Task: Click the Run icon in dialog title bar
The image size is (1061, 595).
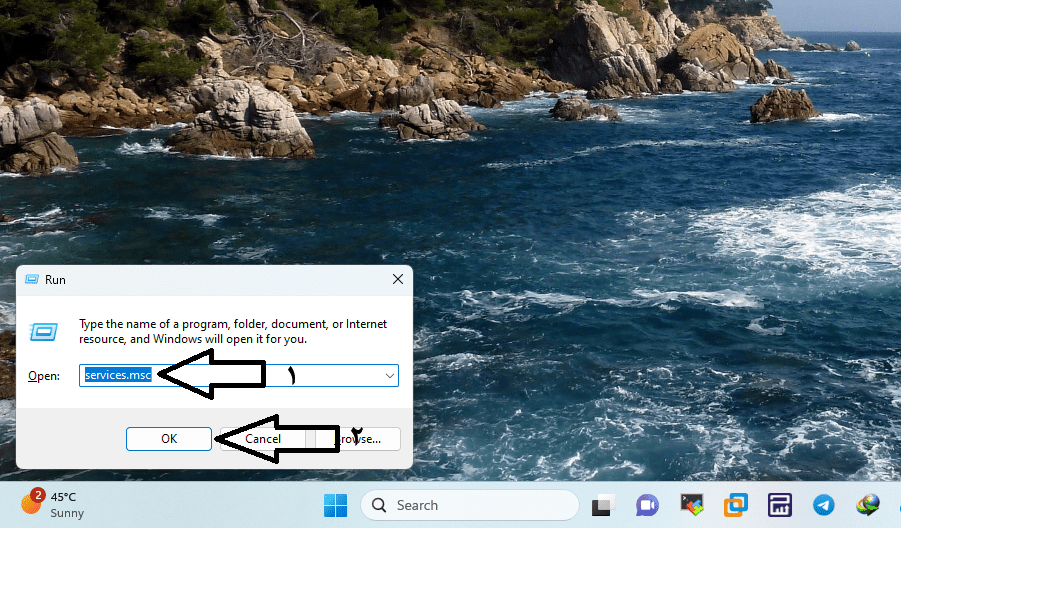Action: [32, 280]
